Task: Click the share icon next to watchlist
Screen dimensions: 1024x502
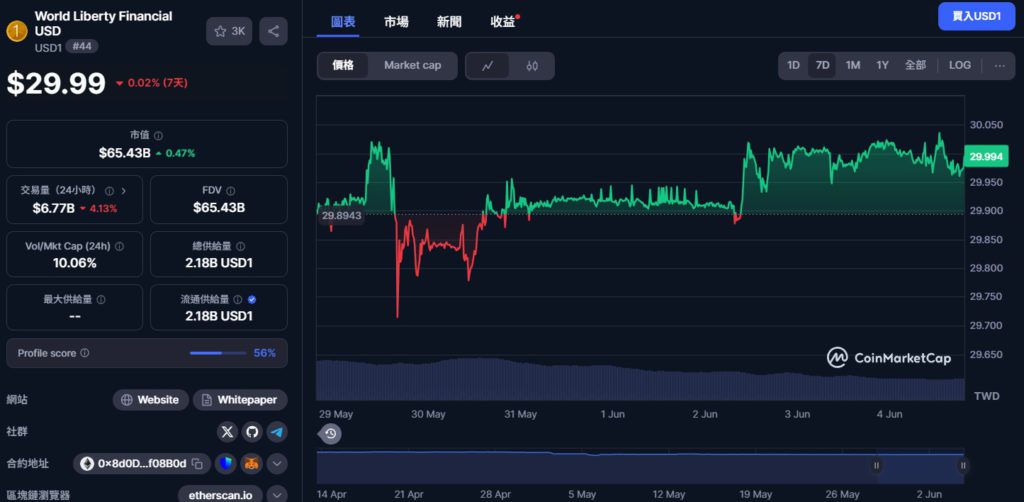Action: (273, 31)
